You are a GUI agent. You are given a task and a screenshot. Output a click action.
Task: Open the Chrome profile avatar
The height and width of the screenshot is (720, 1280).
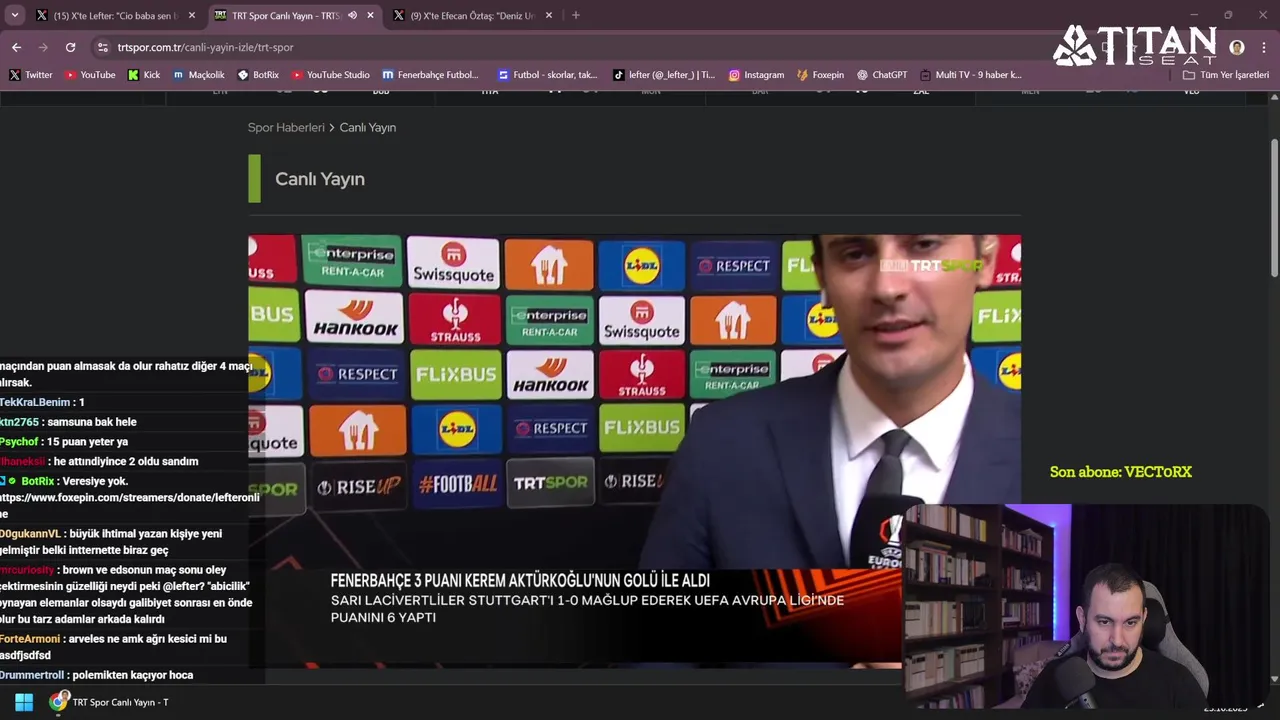[1237, 47]
